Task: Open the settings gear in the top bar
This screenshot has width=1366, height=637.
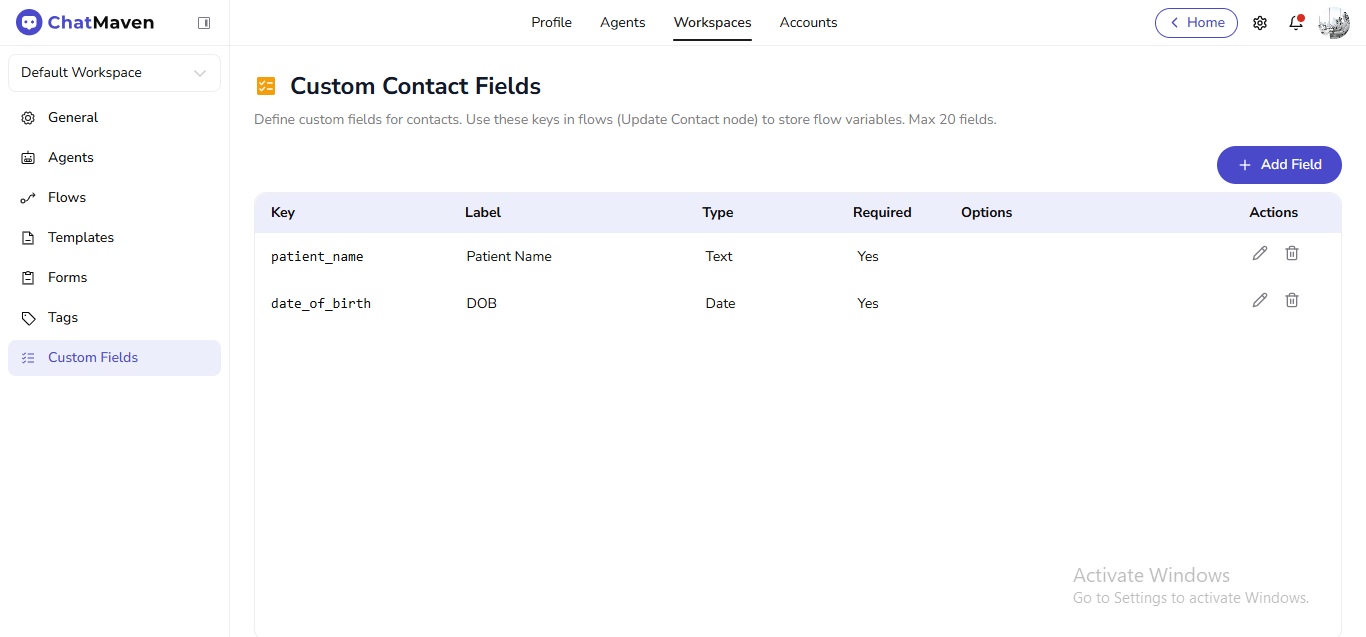Action: point(1260,22)
